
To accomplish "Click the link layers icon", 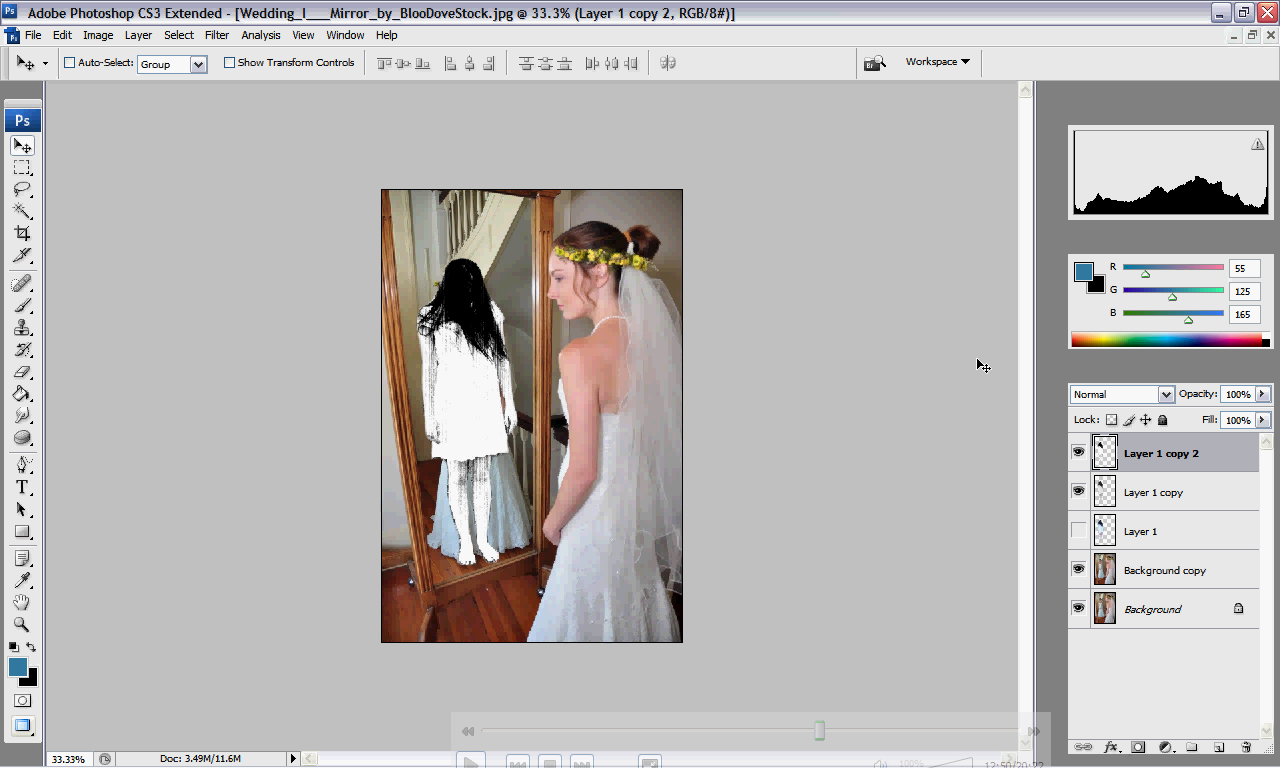I will [x=1083, y=747].
